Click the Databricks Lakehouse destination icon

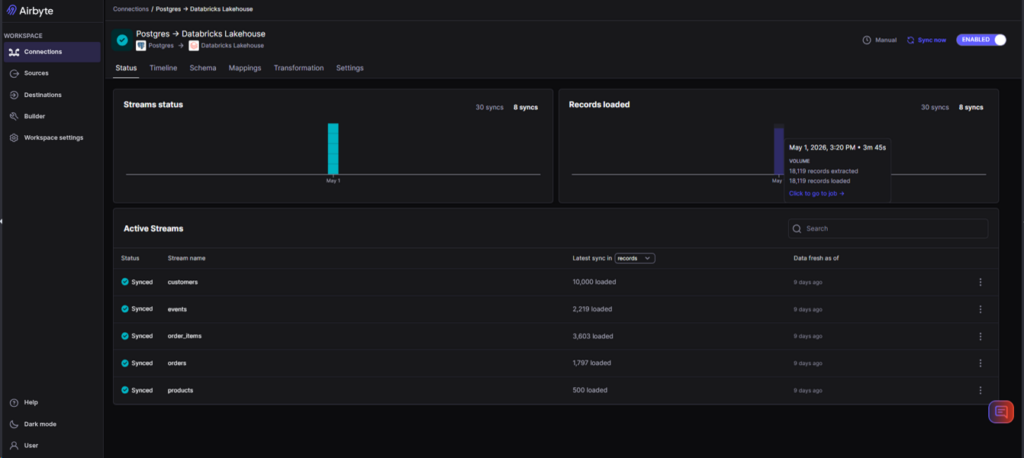point(193,46)
